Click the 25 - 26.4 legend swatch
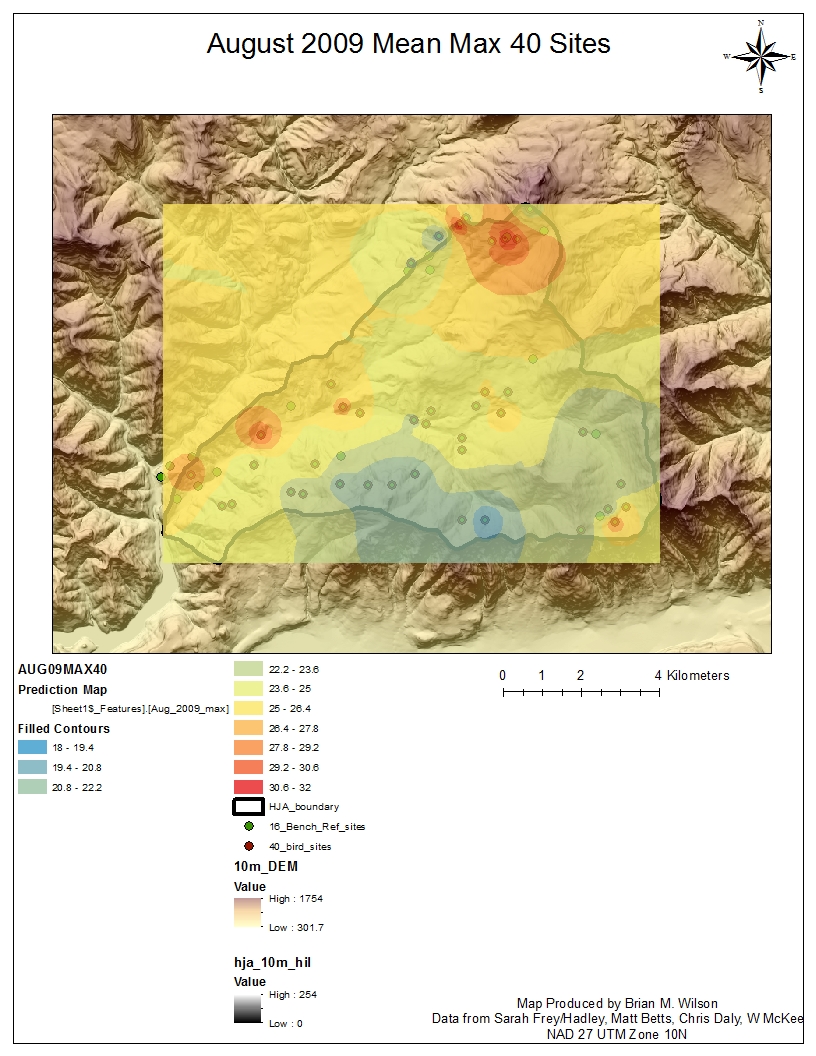 click(248, 708)
